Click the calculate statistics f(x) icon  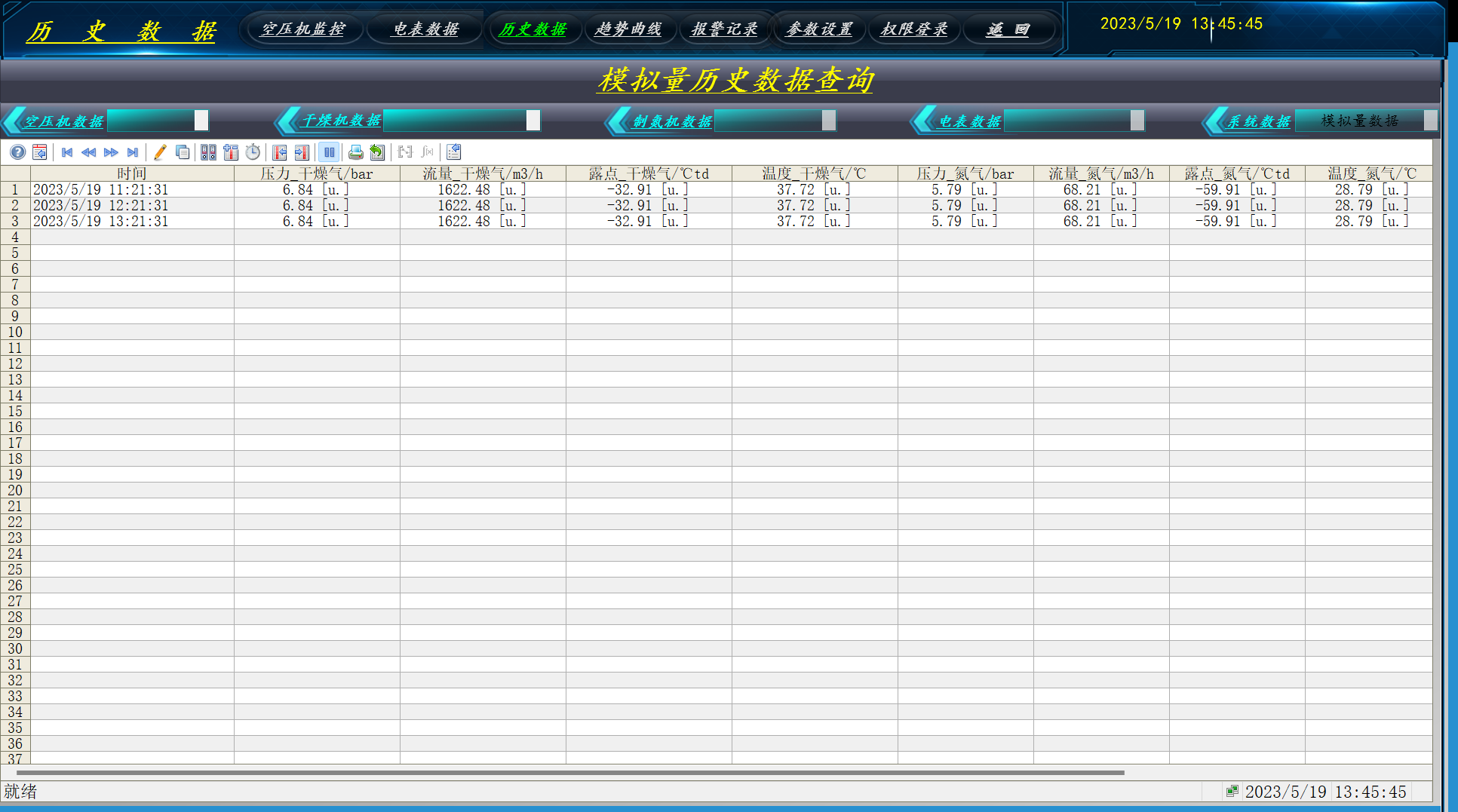(427, 152)
